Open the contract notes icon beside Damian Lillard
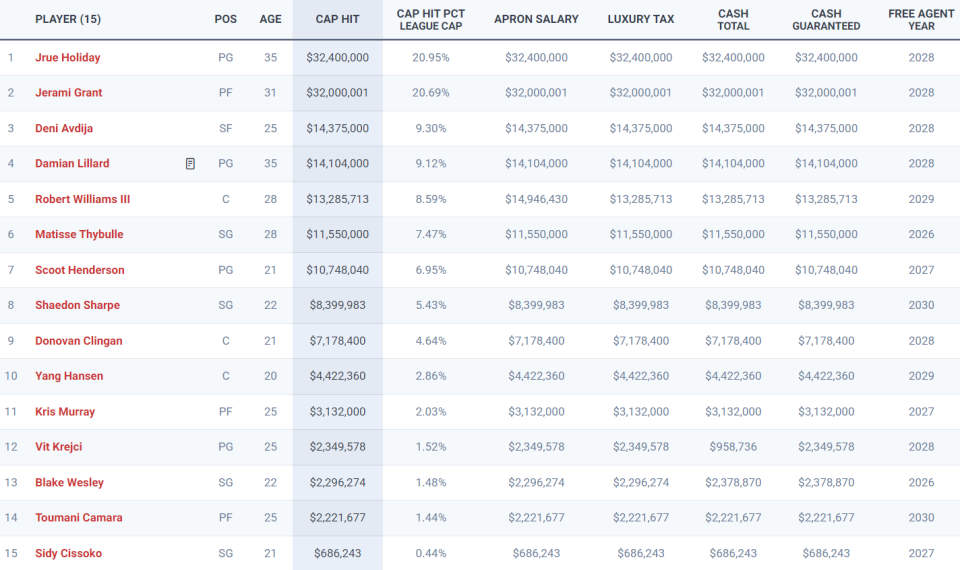The image size is (960, 570). pyautogui.click(x=190, y=163)
